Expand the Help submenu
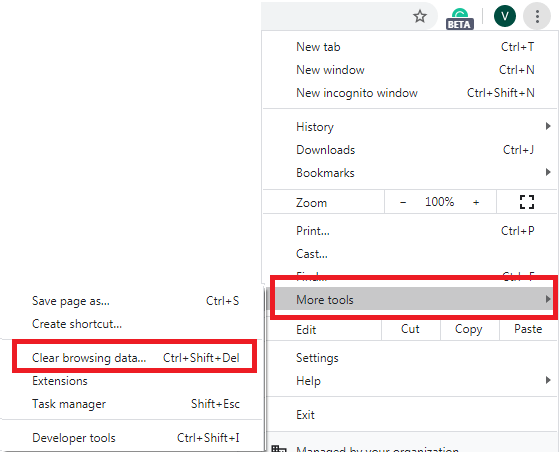The height and width of the screenshot is (452, 559). [x=413, y=381]
